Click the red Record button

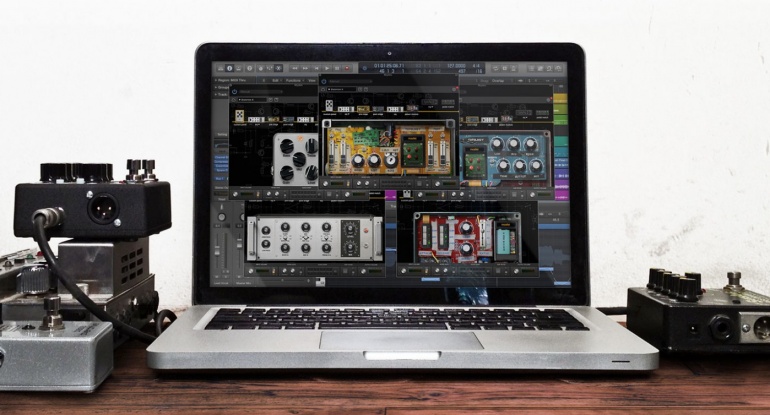(347, 68)
